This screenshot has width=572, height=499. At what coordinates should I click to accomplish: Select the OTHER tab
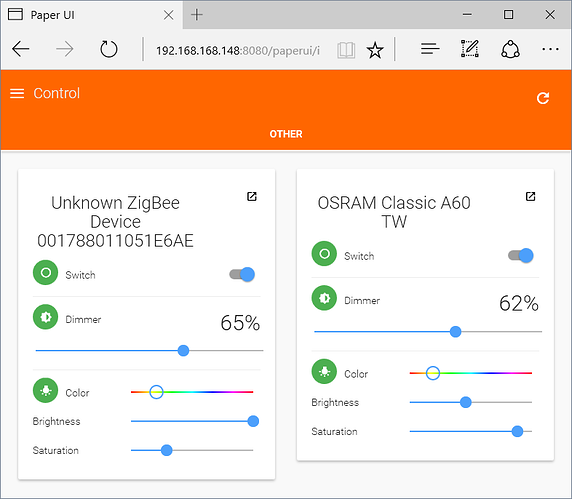(286, 134)
